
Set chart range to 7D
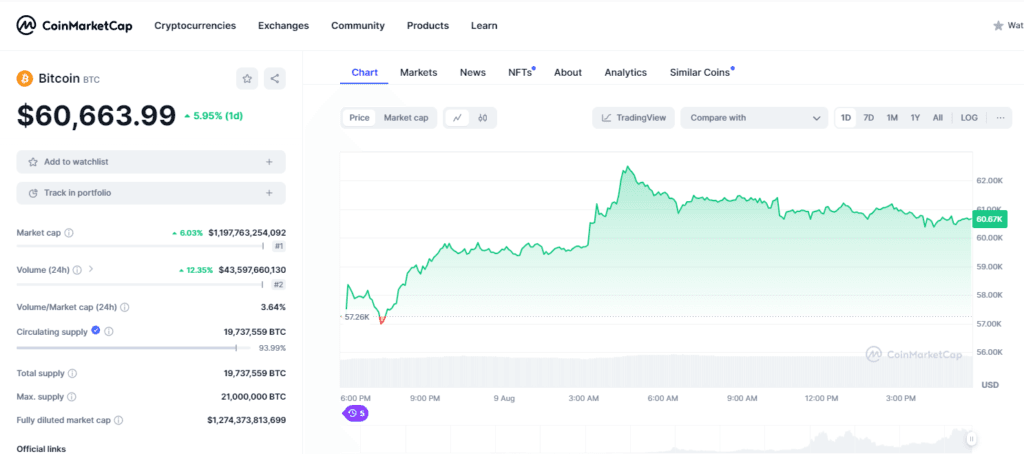pyautogui.click(x=869, y=118)
